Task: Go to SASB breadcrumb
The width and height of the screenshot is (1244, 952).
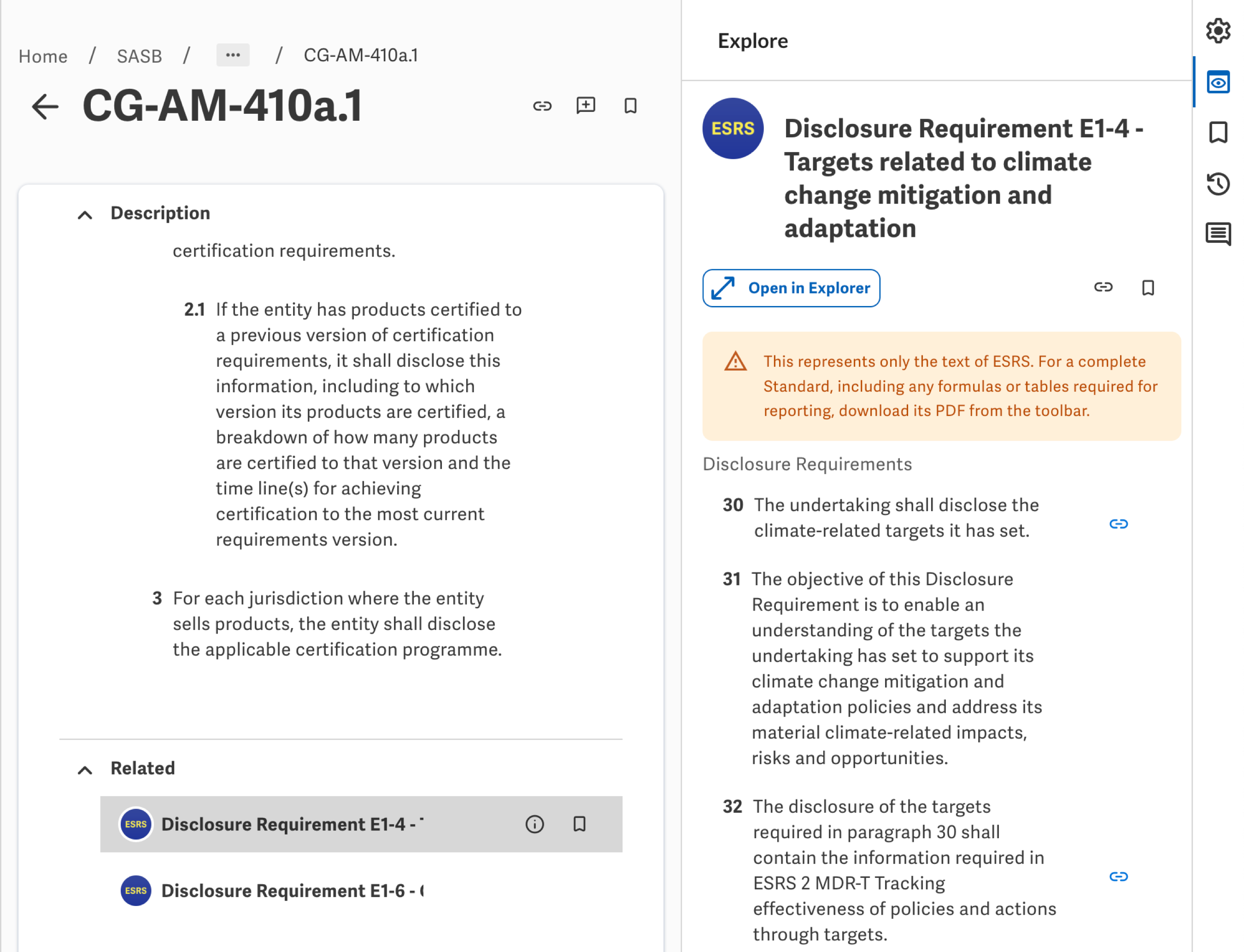Action: (x=139, y=56)
